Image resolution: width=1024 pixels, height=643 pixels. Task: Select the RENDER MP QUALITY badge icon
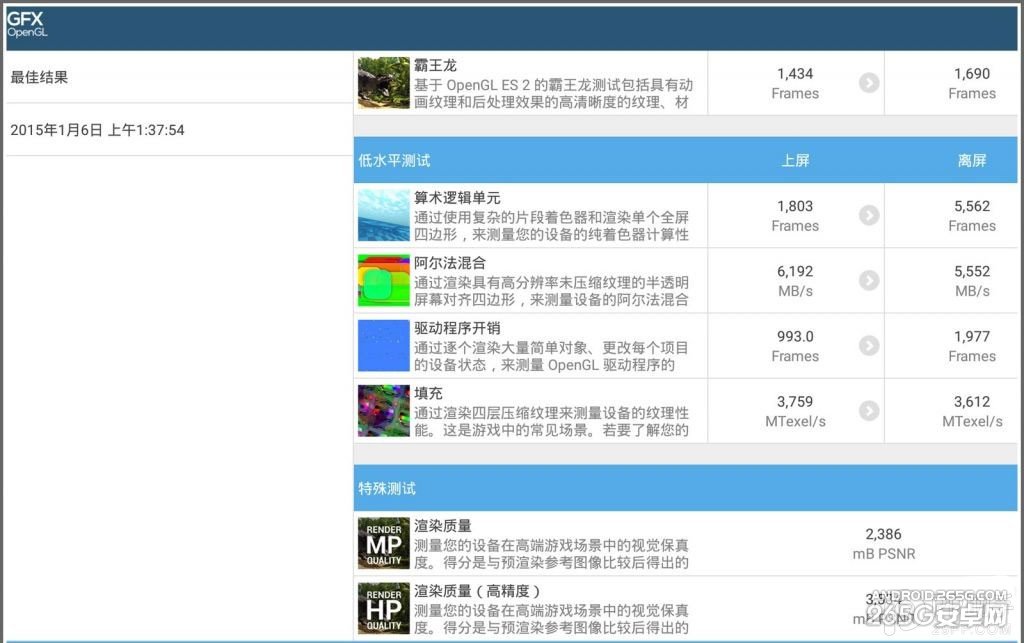[x=383, y=543]
